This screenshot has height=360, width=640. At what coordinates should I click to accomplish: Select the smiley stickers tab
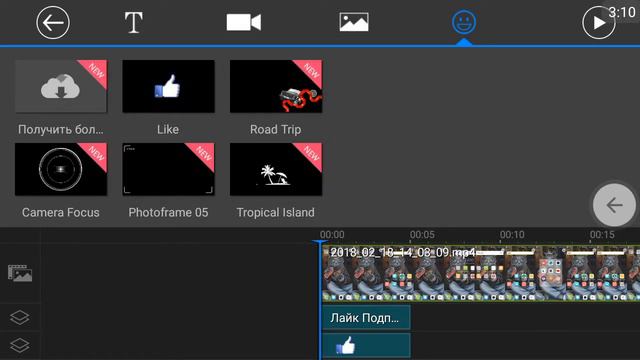click(x=464, y=22)
